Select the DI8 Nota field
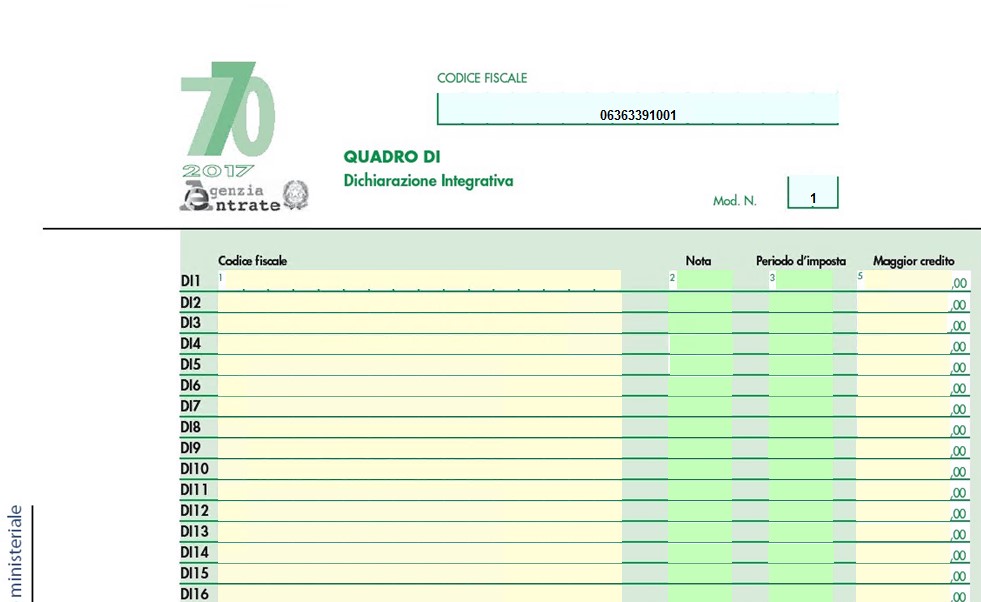Image resolution: width=981 pixels, height=602 pixels. (700, 427)
